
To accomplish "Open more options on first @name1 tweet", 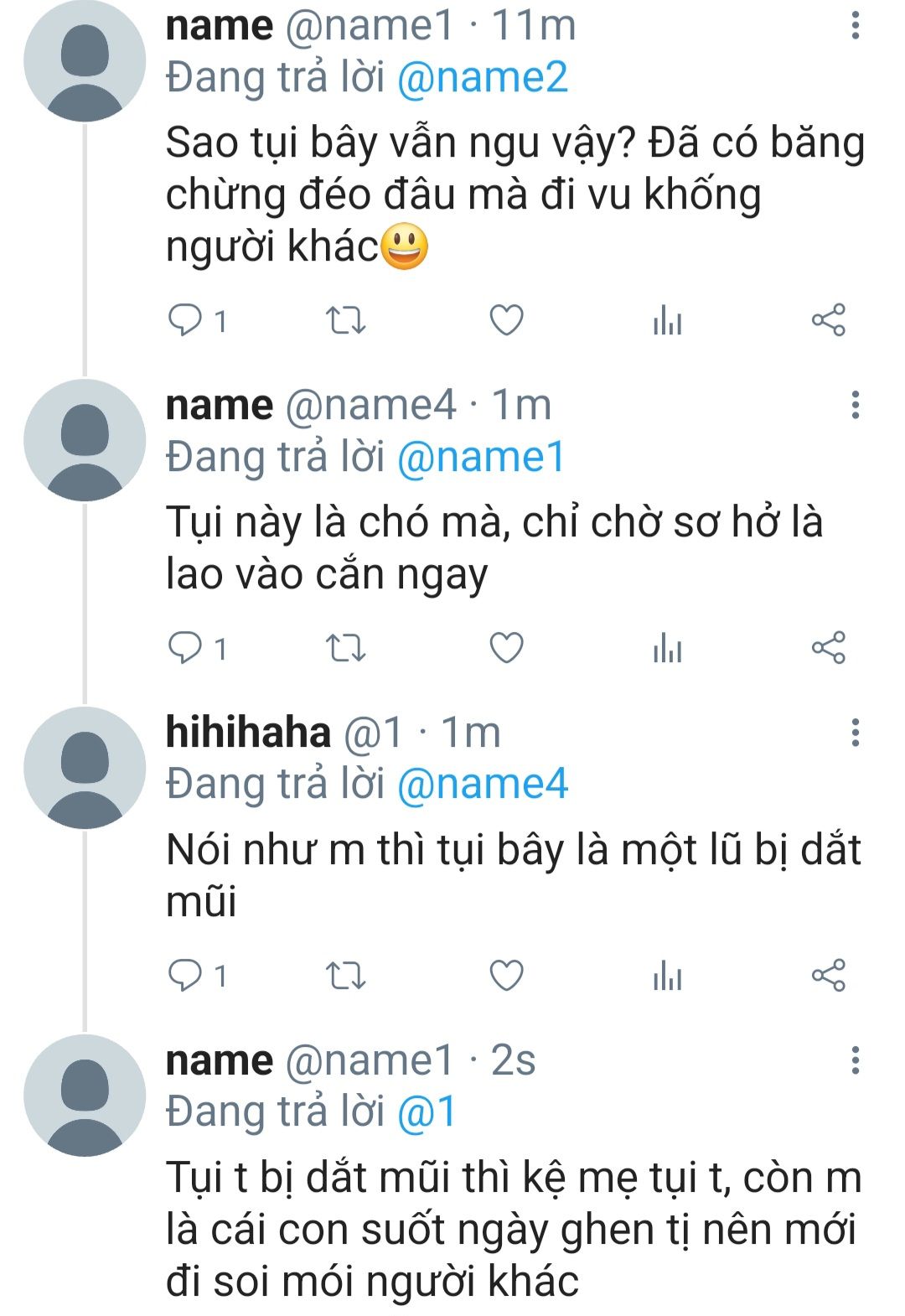I will 855,26.
